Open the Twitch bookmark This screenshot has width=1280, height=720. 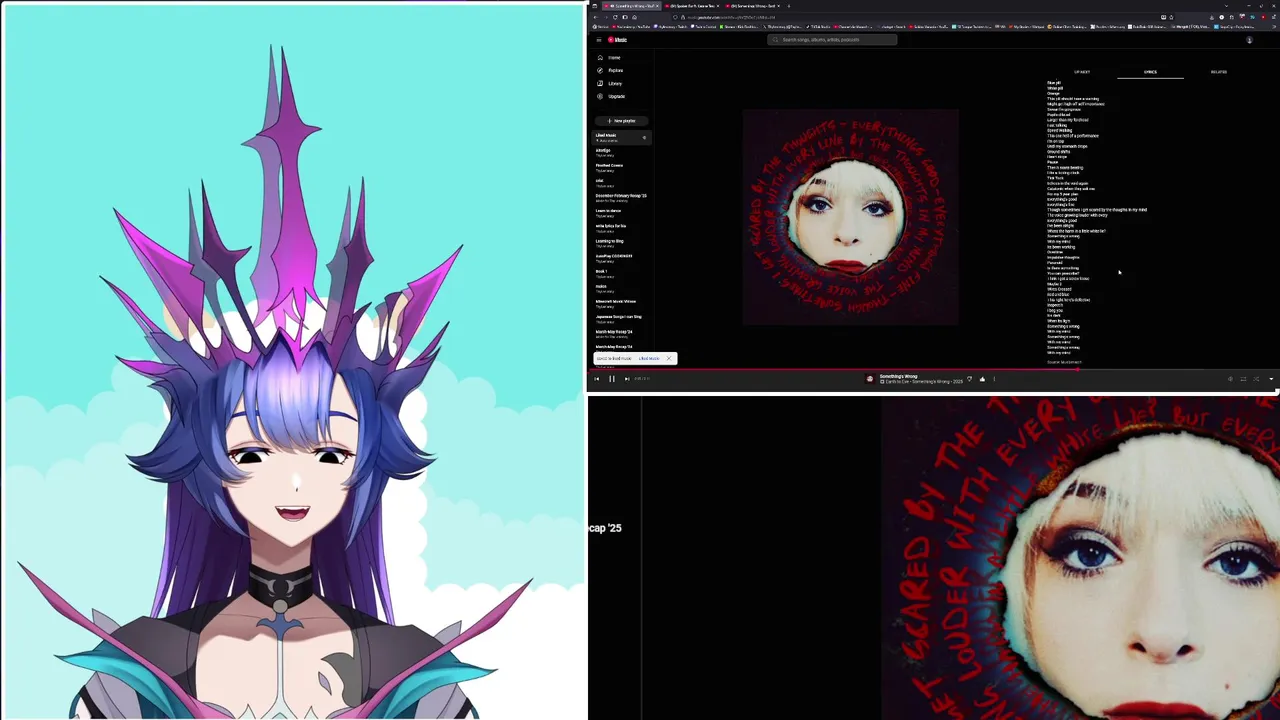point(672,27)
